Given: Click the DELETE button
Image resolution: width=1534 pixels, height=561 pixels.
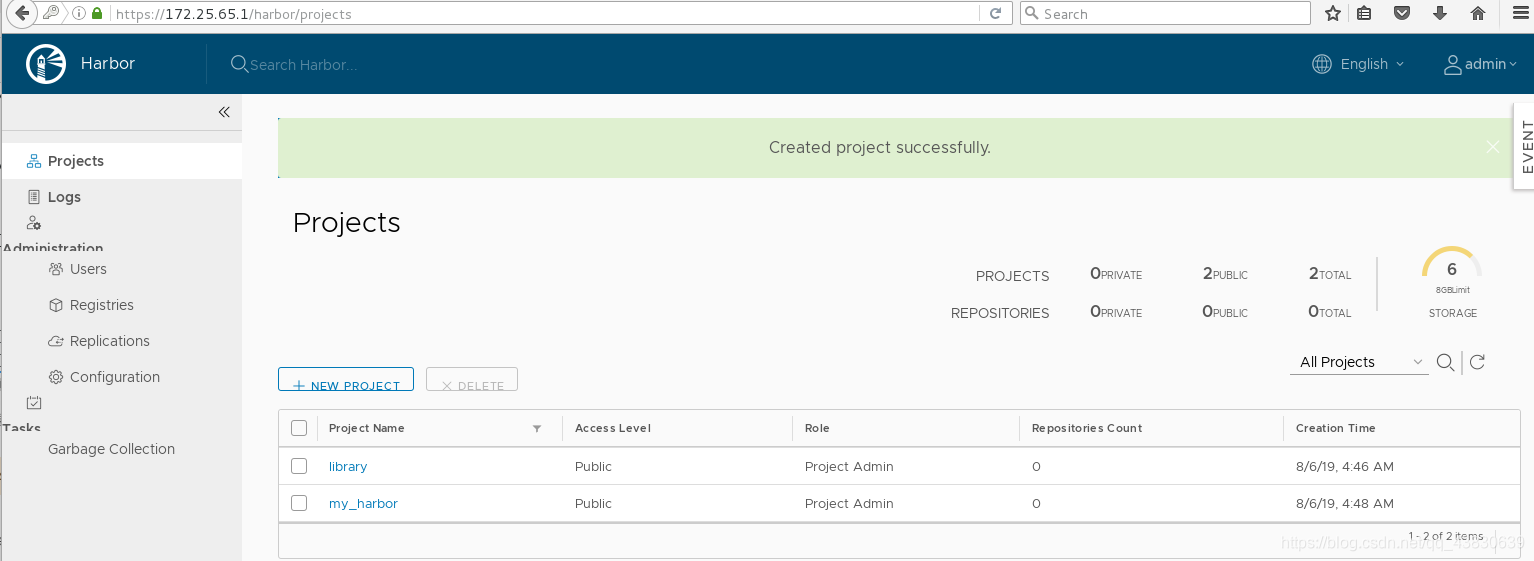Looking at the screenshot, I should tap(472, 380).
